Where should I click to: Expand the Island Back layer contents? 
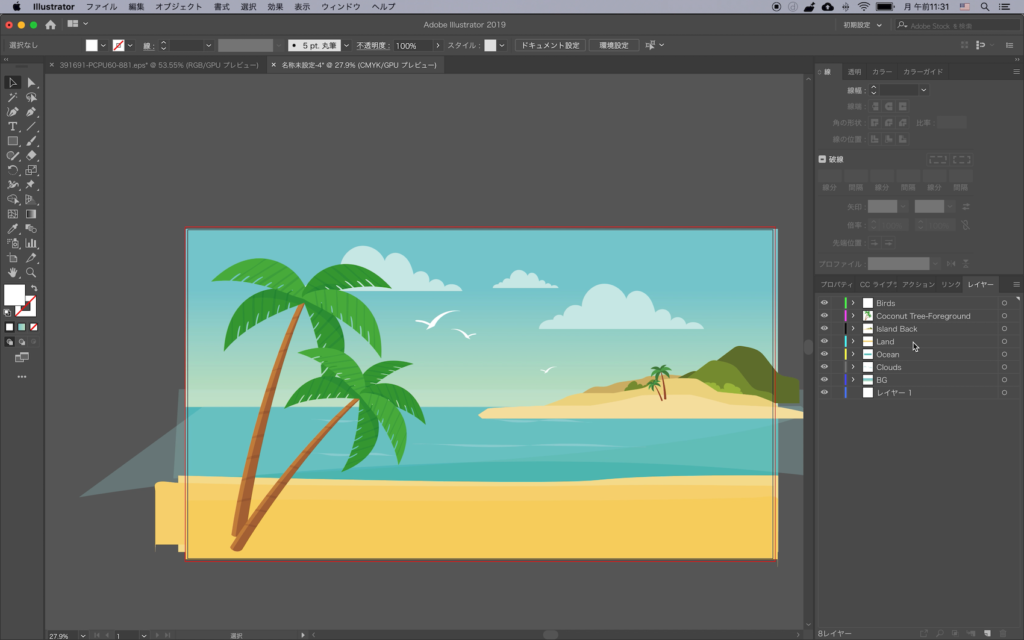pyautogui.click(x=853, y=329)
